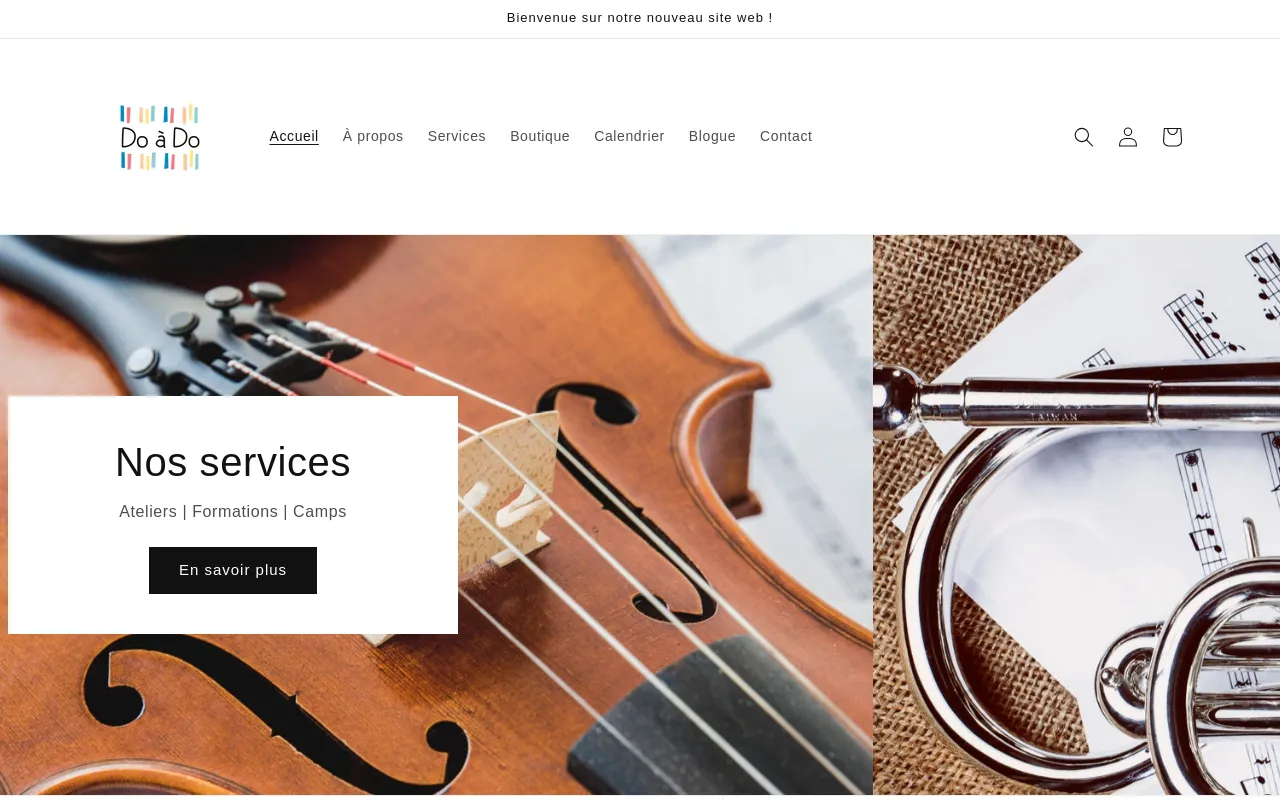The width and height of the screenshot is (1280, 800).
Task: Click the account login person icon
Action: 1127,137
